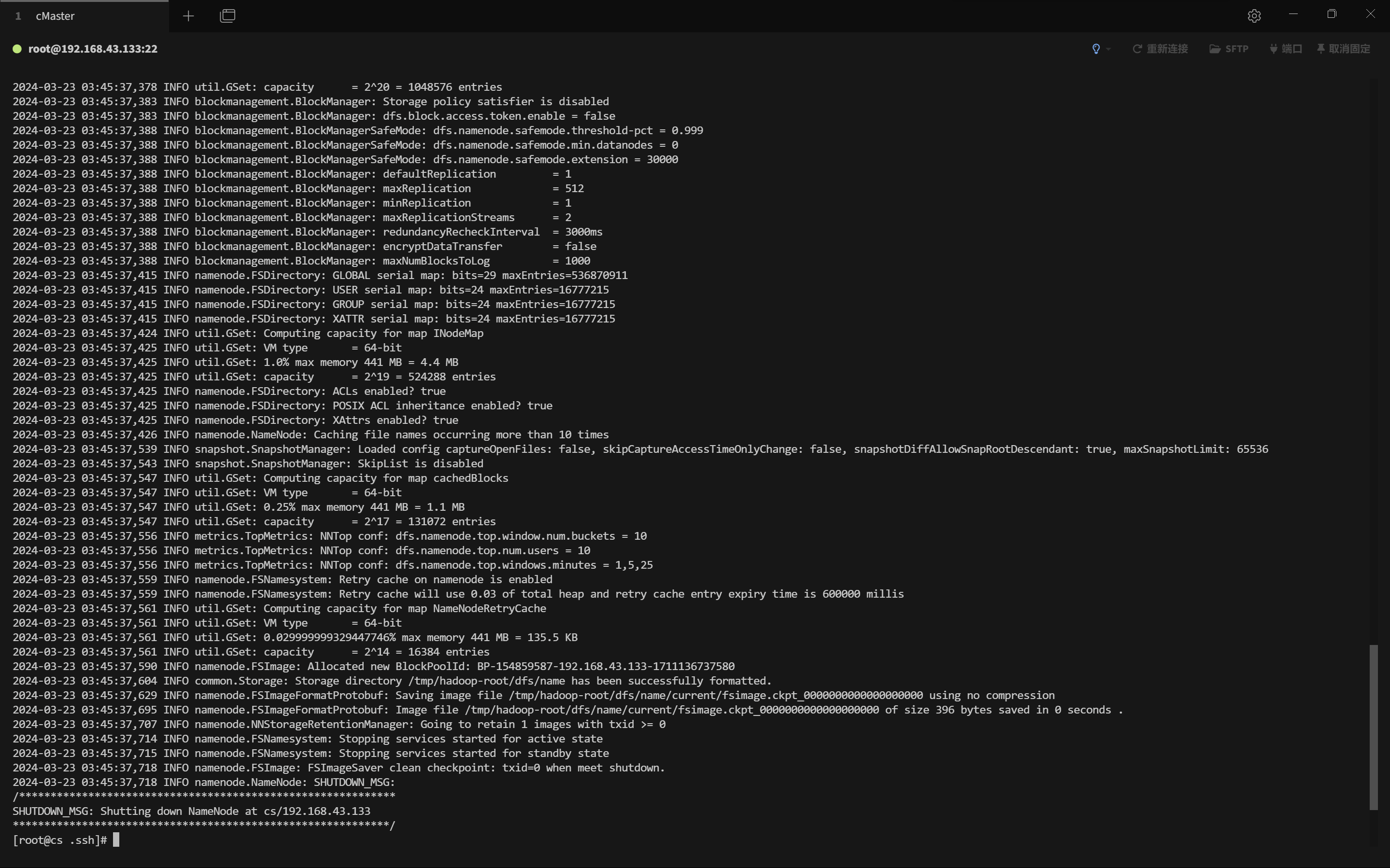Click the terminal prompt [root@cs .ssh]#
Screen dimensions: 1390x868
click(60, 840)
